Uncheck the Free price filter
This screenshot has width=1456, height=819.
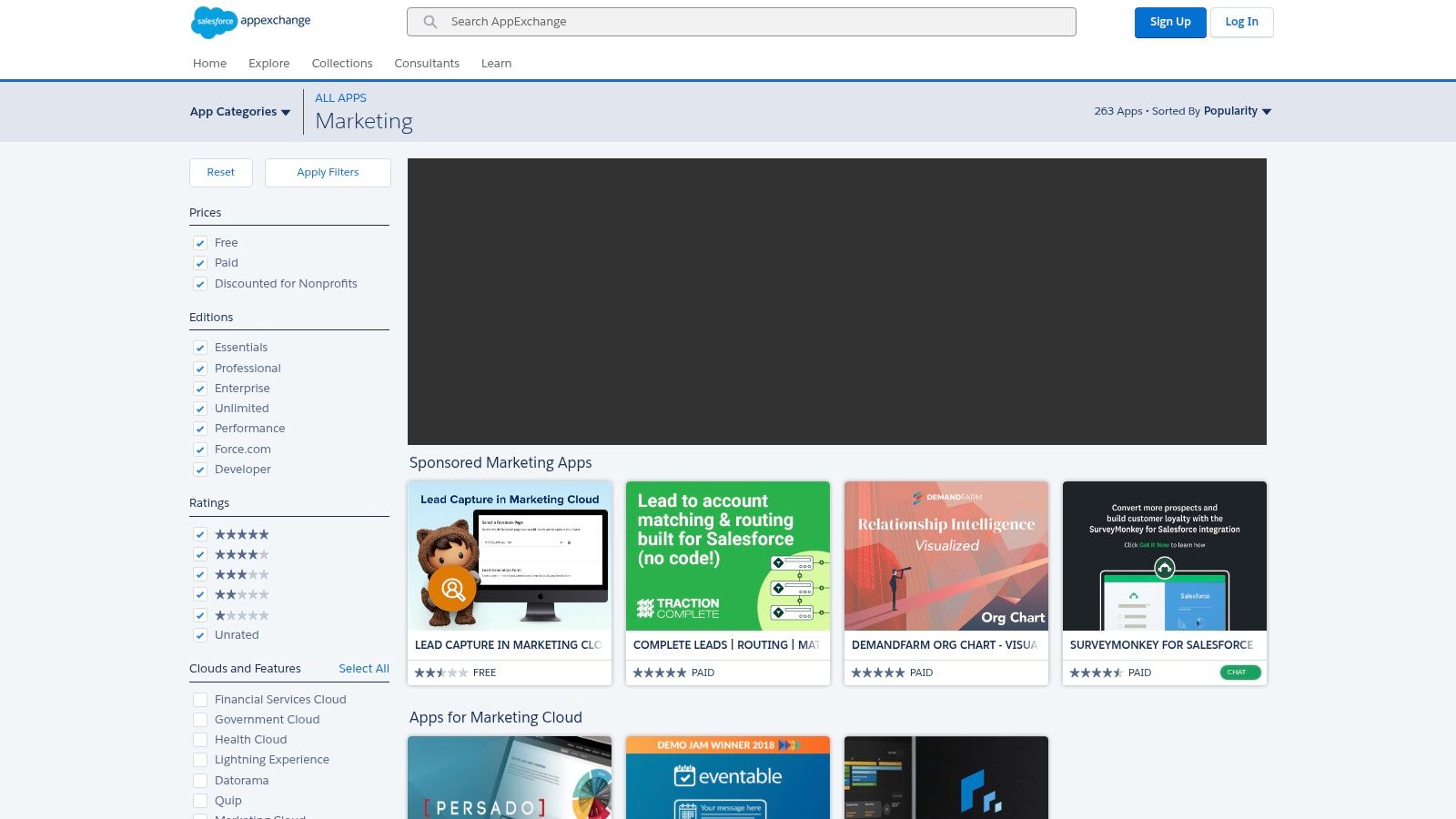(x=200, y=243)
